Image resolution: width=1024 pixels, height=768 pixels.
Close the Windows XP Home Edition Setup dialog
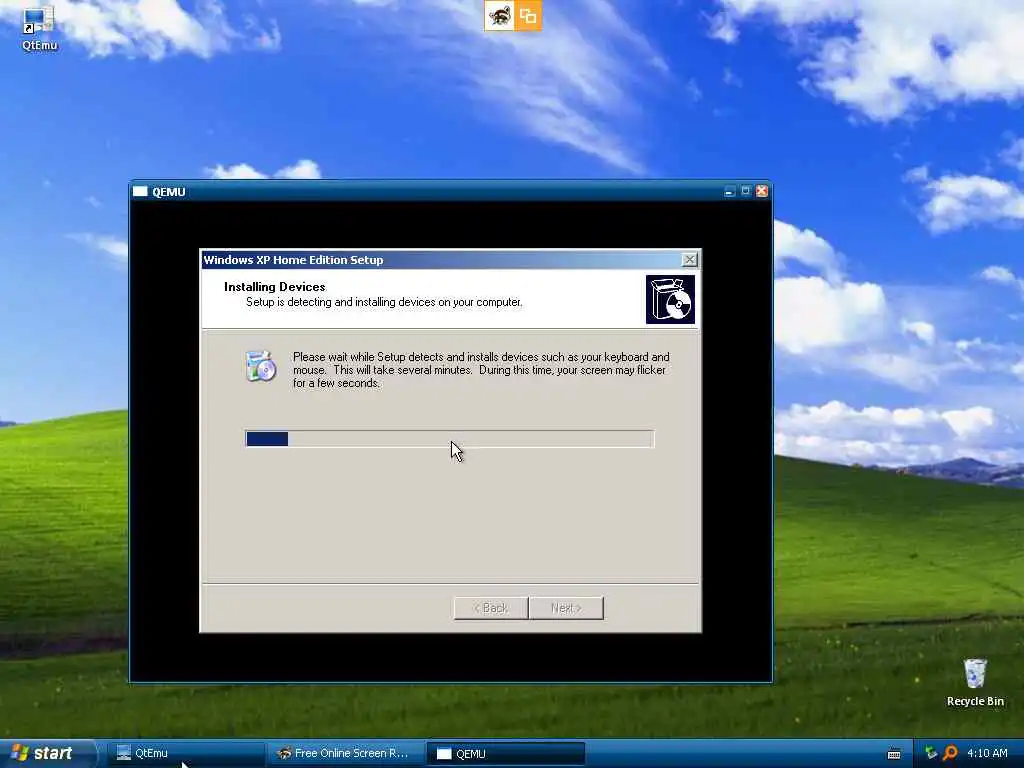click(x=689, y=260)
